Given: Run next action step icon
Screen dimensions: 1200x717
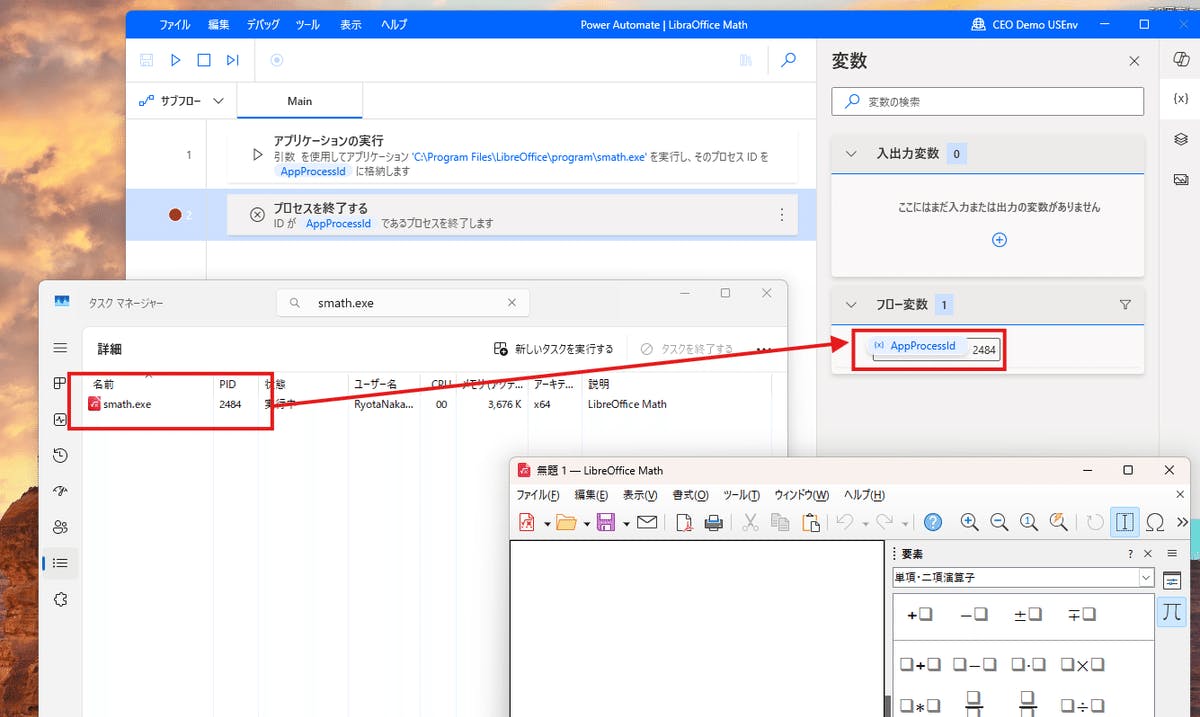Looking at the screenshot, I should tap(233, 60).
